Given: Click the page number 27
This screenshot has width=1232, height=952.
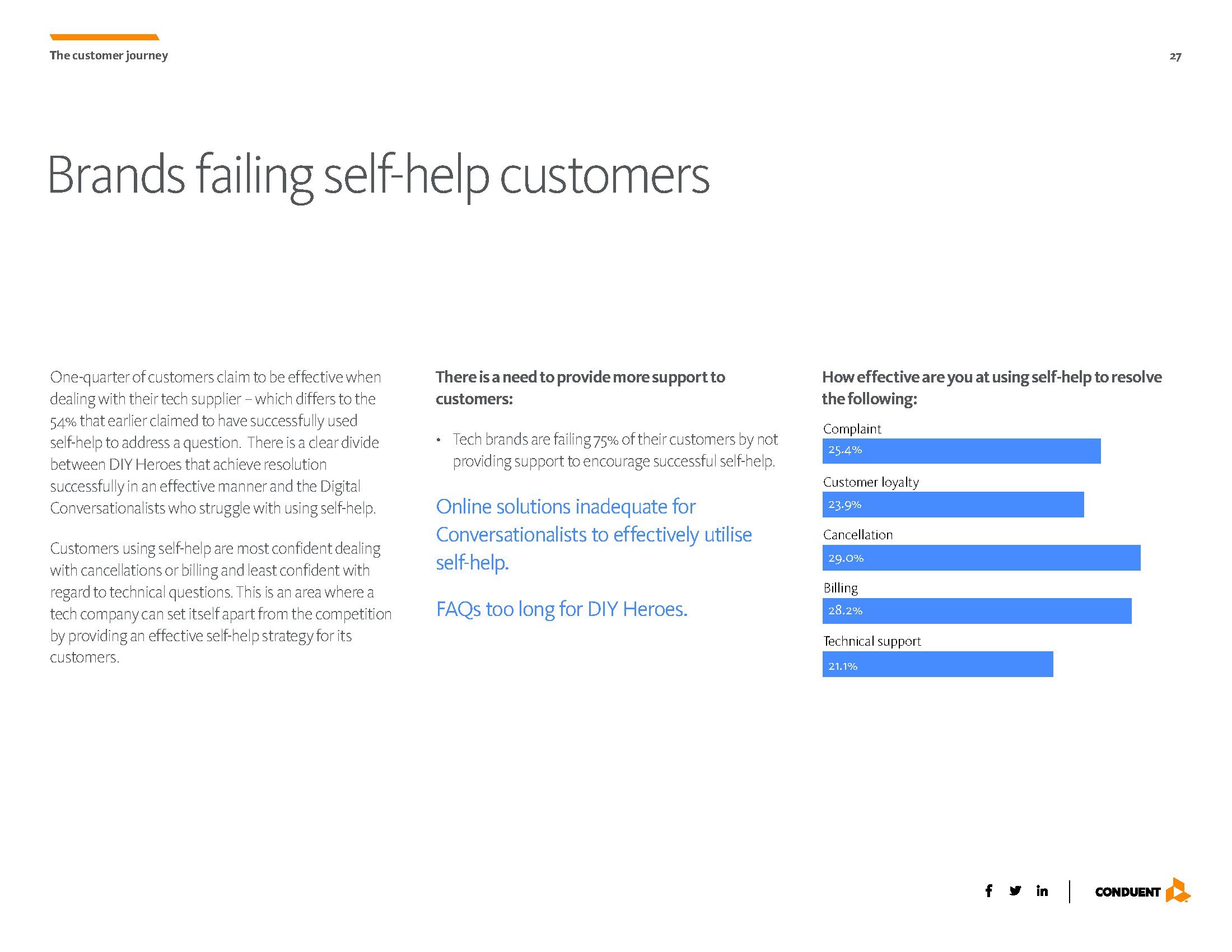Looking at the screenshot, I should click(1175, 56).
